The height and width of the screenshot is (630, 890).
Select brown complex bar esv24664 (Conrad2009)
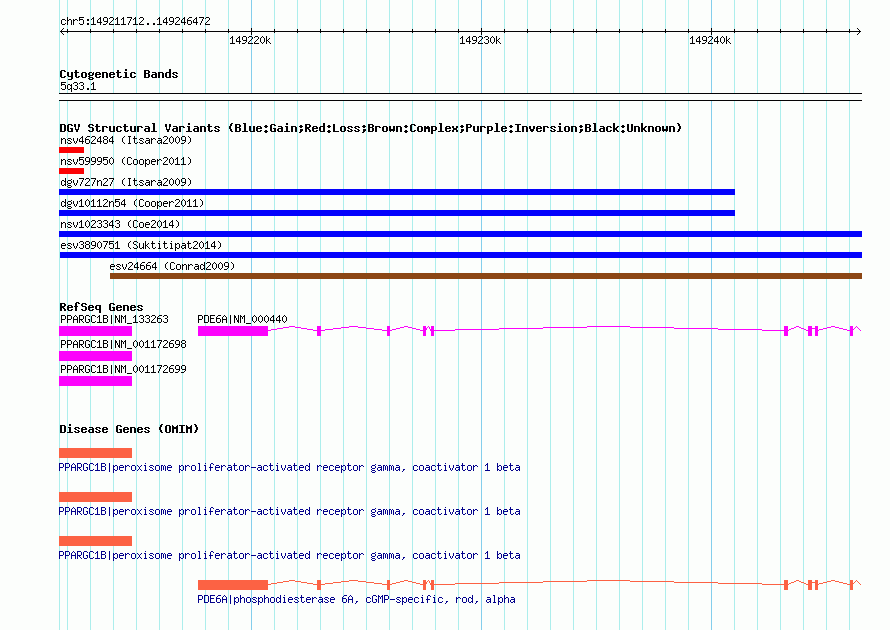tap(486, 276)
